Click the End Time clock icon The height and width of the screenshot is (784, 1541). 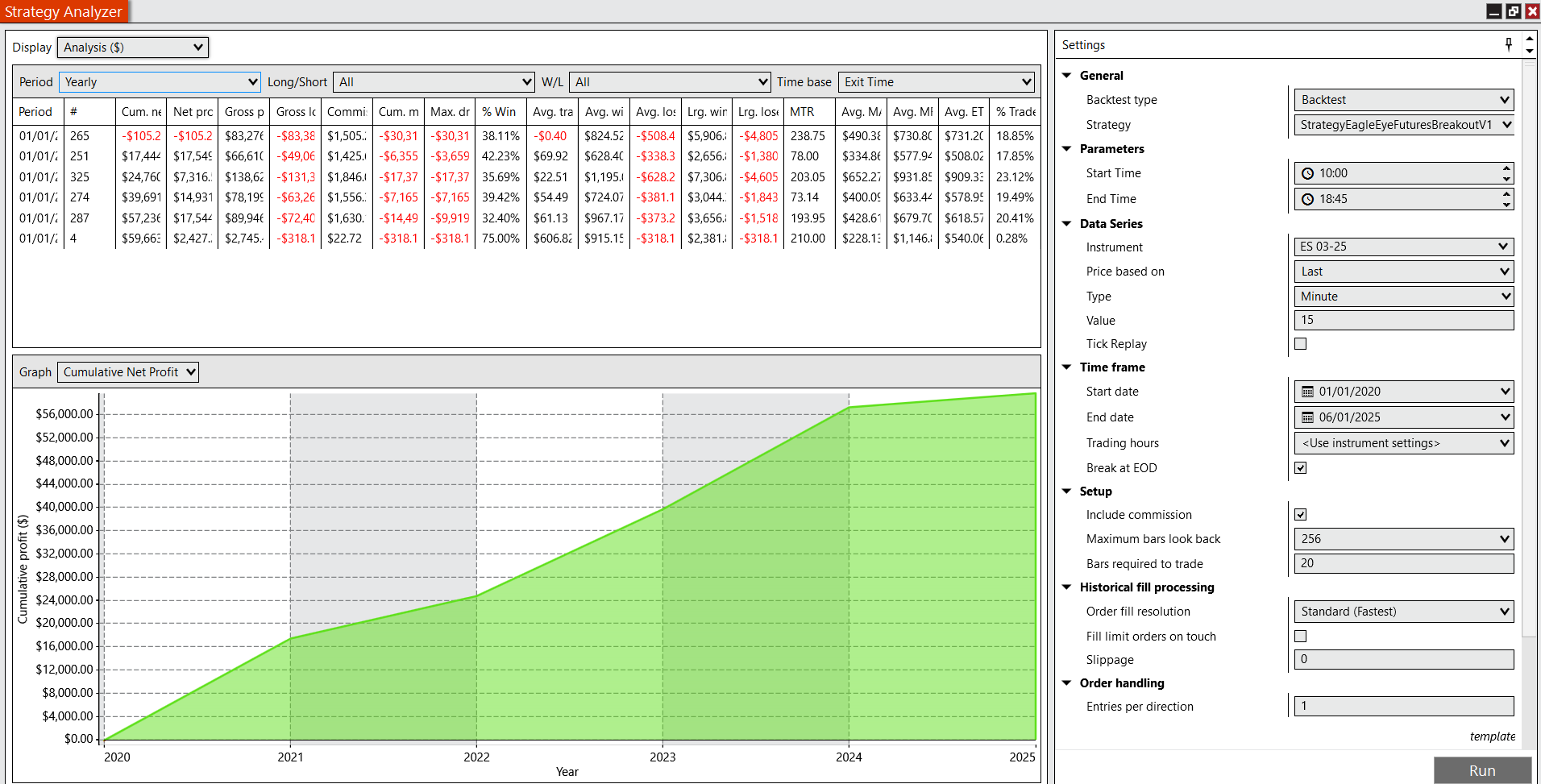pos(1308,199)
